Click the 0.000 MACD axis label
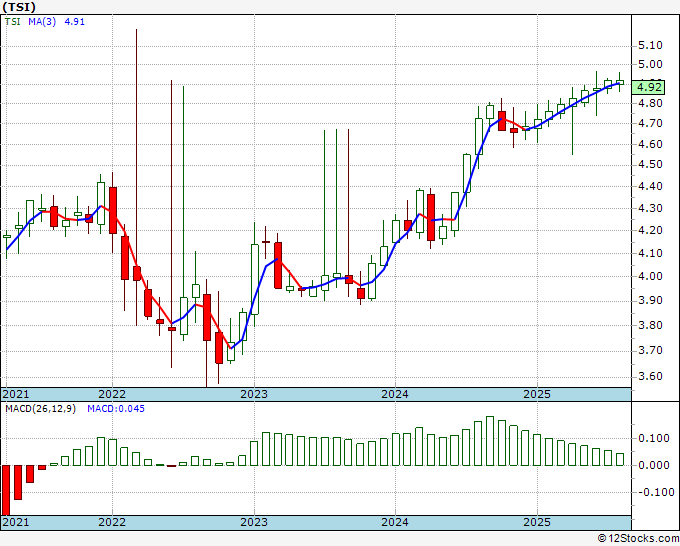 pos(654,465)
